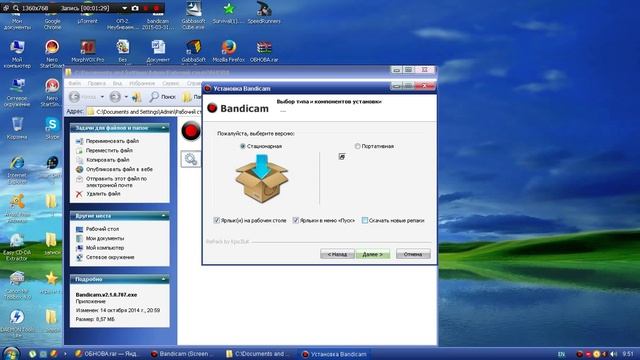This screenshot has height=360, width=640.
Task: Click the Поиск search toolbar button
Action: pyautogui.click(x=162, y=97)
